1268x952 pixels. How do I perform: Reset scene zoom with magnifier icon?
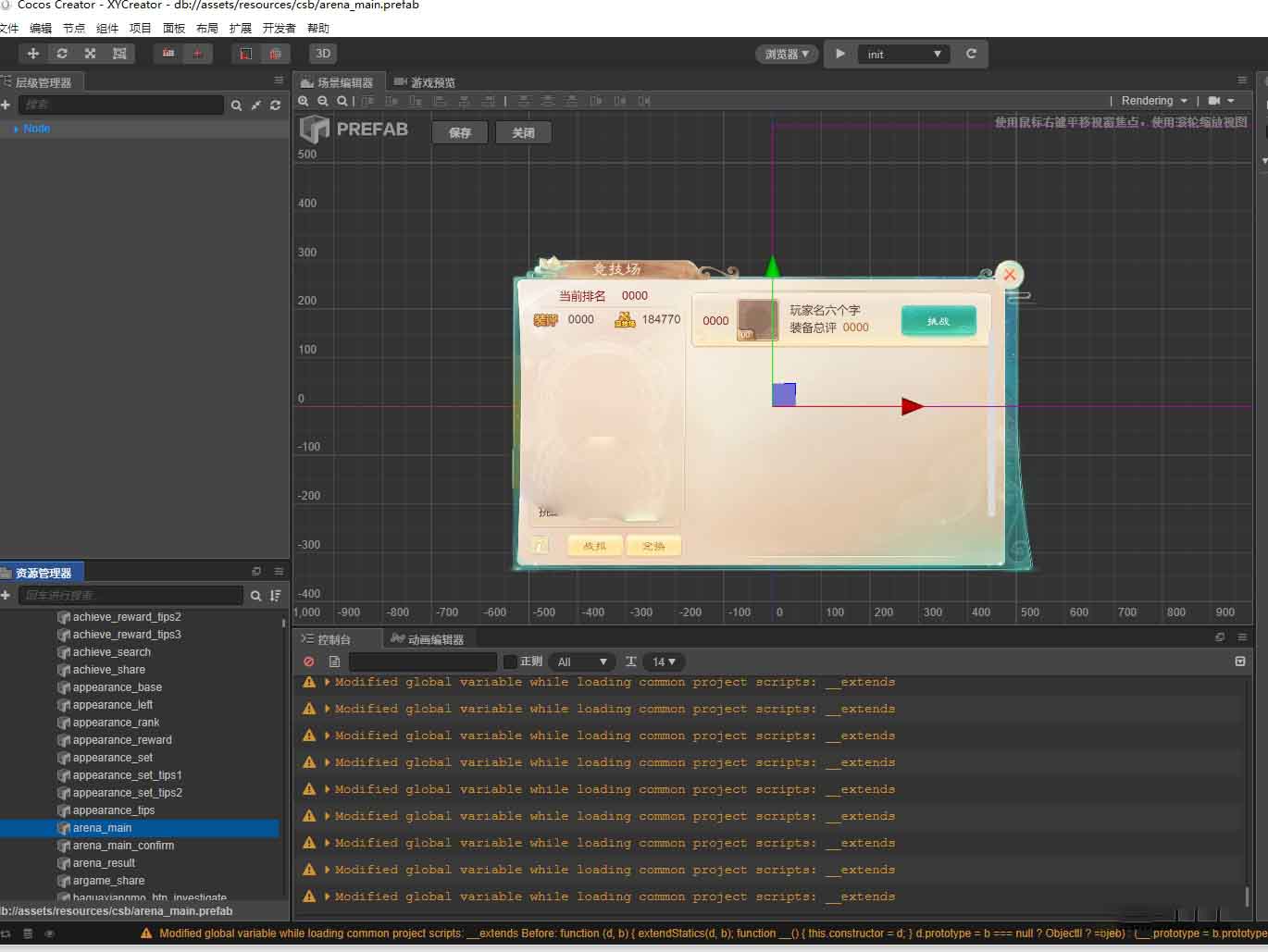coord(342,101)
